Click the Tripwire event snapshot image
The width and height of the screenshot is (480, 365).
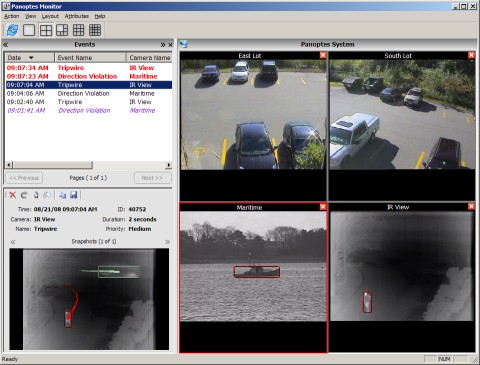89,299
